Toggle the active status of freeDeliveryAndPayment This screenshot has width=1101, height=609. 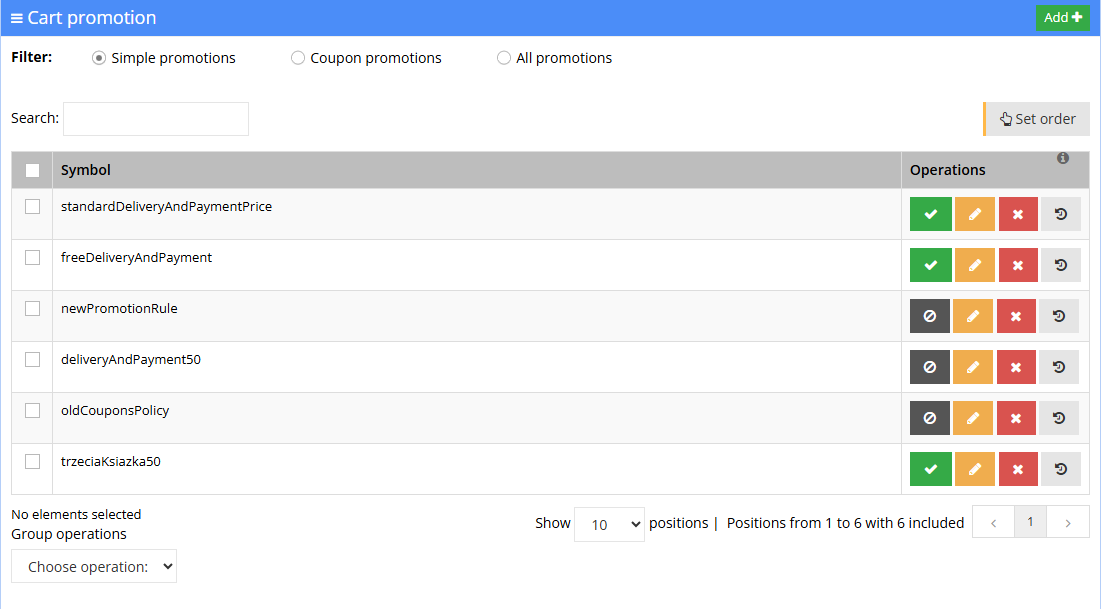pos(930,265)
